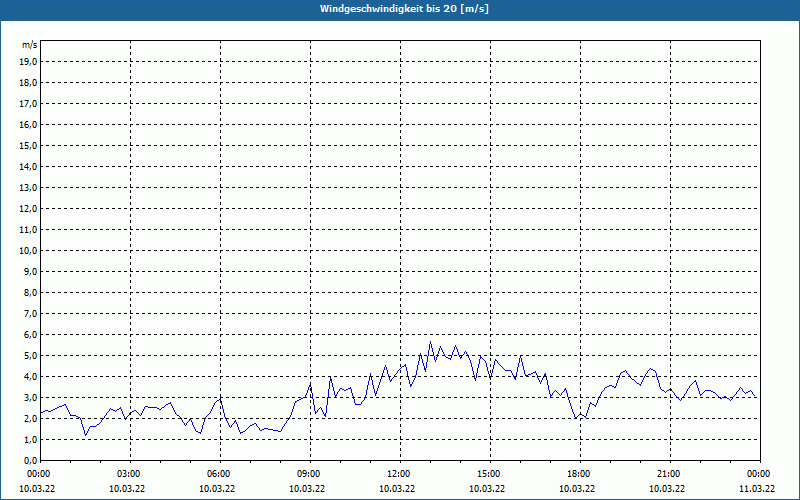Click the "4,0" y-axis value
Image resolution: width=800 pixels, height=500 pixels.
(31, 376)
